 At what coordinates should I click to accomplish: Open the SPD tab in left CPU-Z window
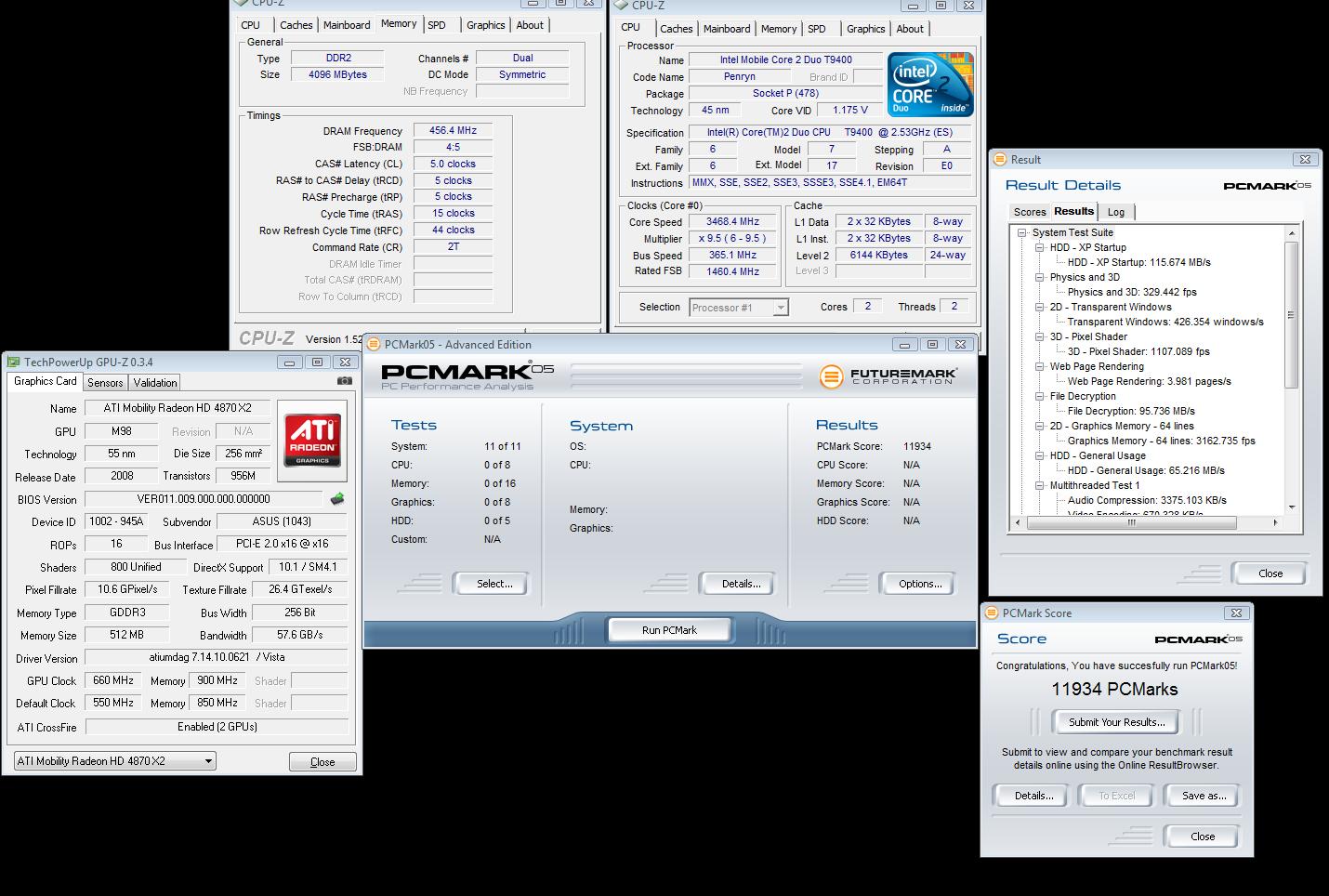[x=437, y=25]
